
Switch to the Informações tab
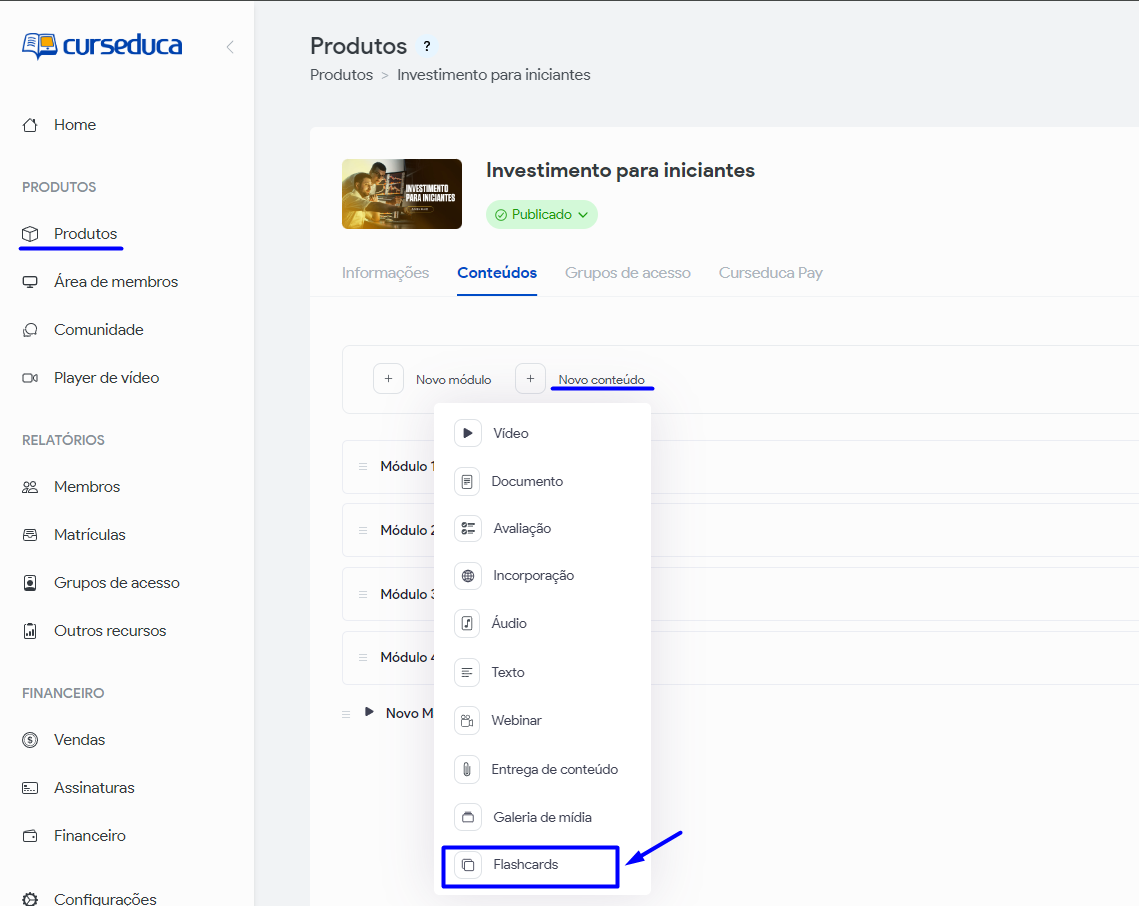pyautogui.click(x=385, y=273)
